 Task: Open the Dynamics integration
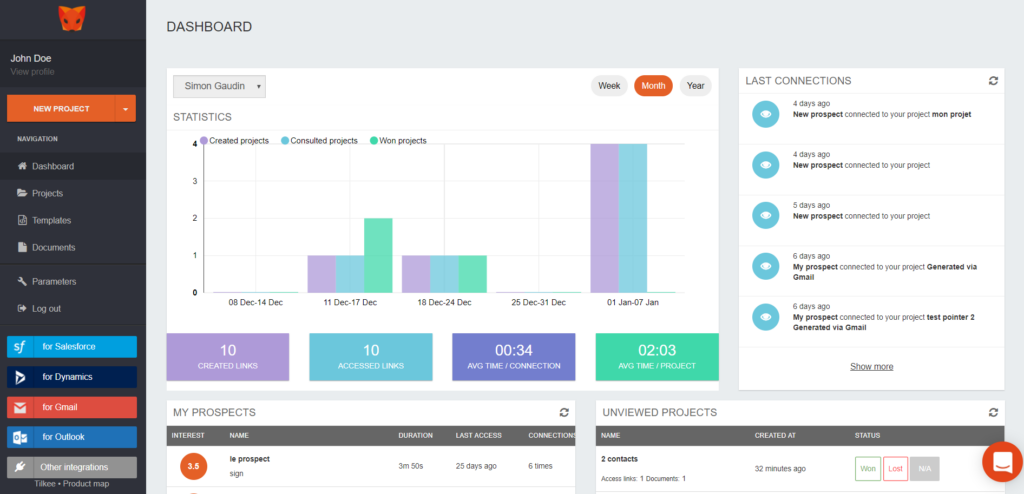(x=72, y=377)
